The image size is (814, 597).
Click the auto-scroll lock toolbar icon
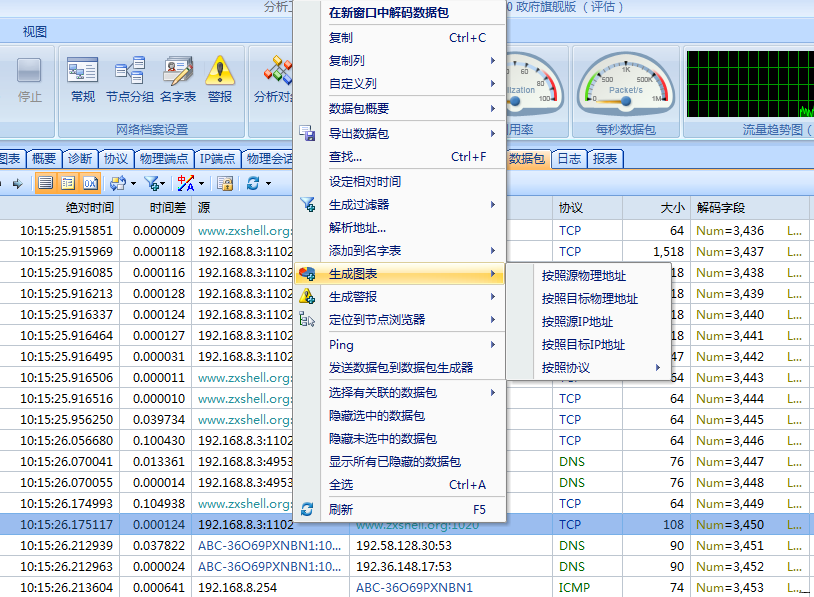point(225,183)
